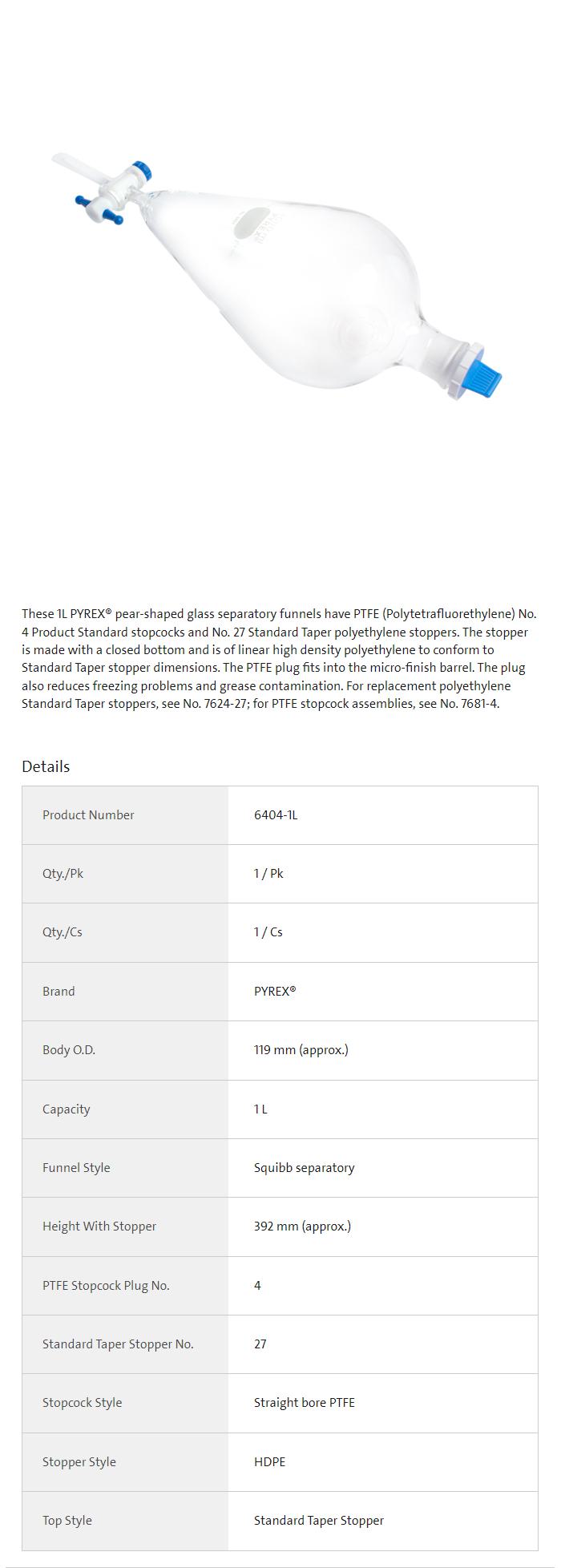Select the "1 / Cs" quantity value
561x1568 pixels.
click(268, 932)
